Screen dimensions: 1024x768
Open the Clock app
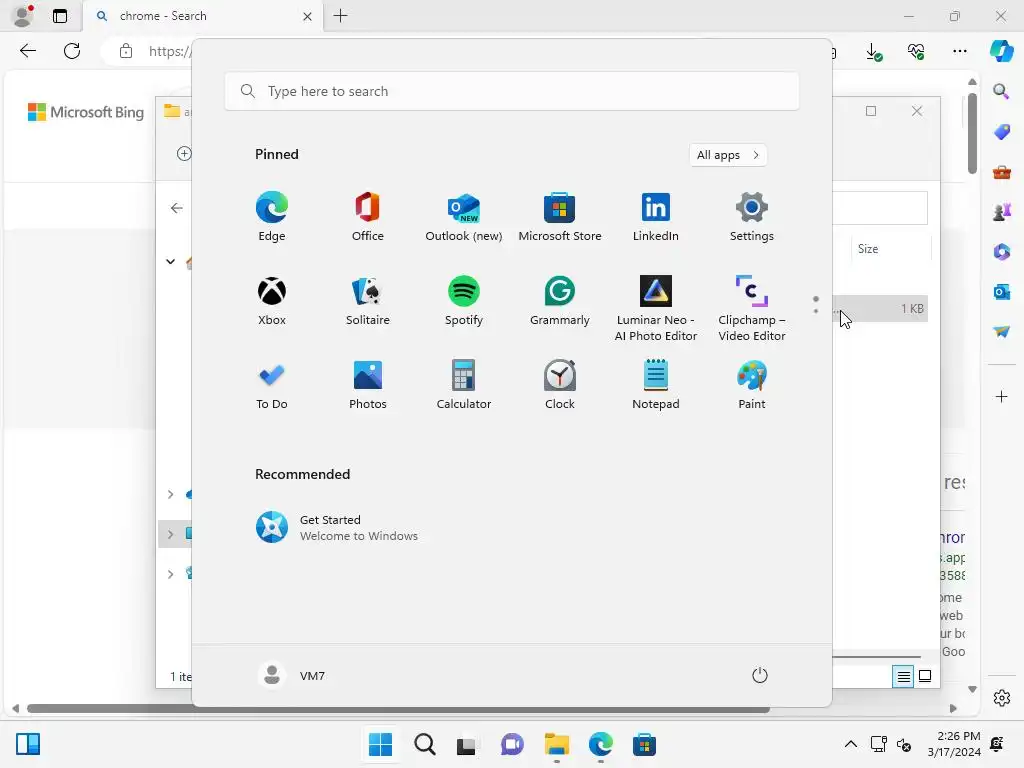point(560,385)
